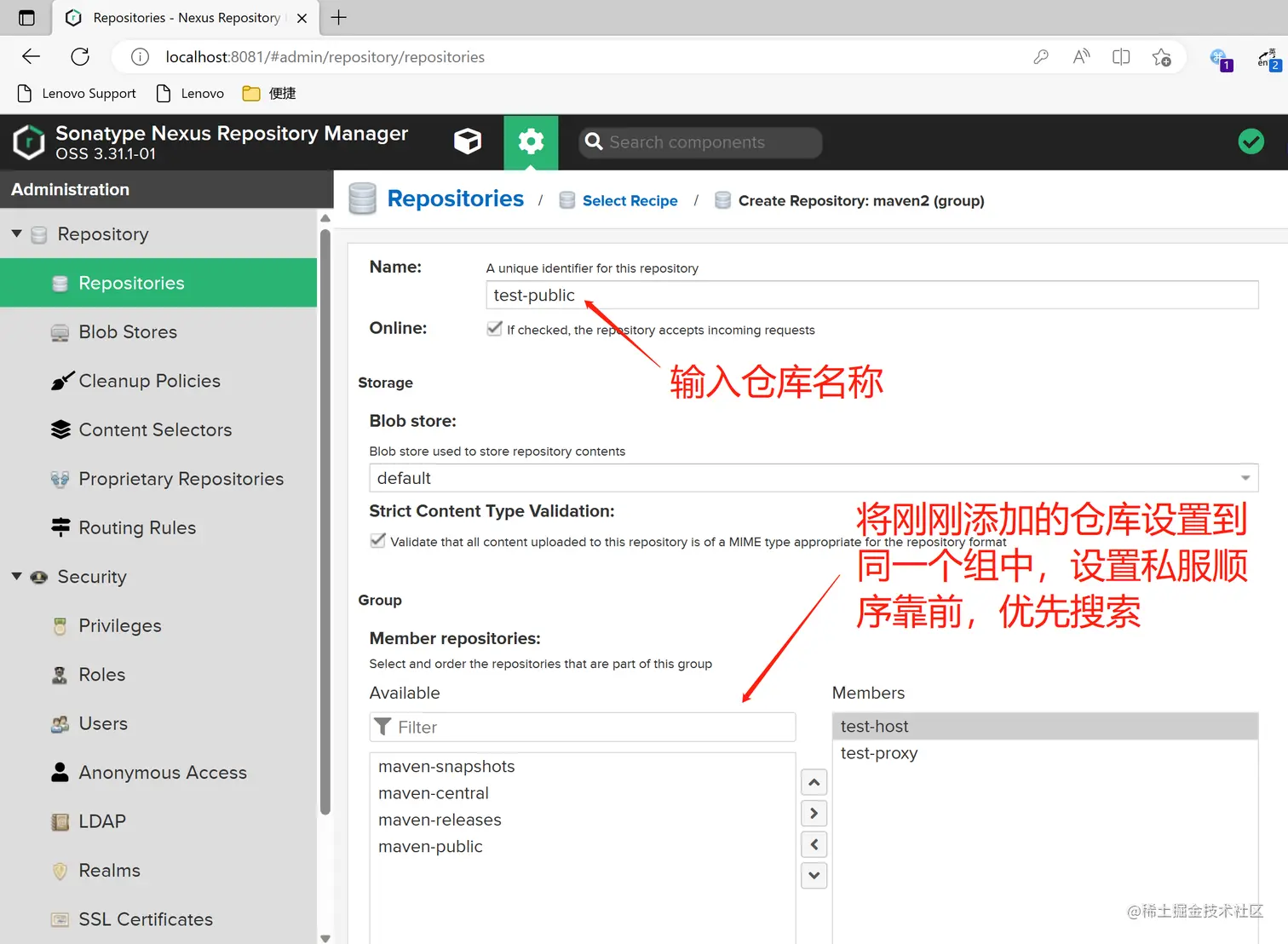Viewport: 1288px width, 944px height.
Task: Select maven-snapshots in Available list
Action: click(583, 767)
